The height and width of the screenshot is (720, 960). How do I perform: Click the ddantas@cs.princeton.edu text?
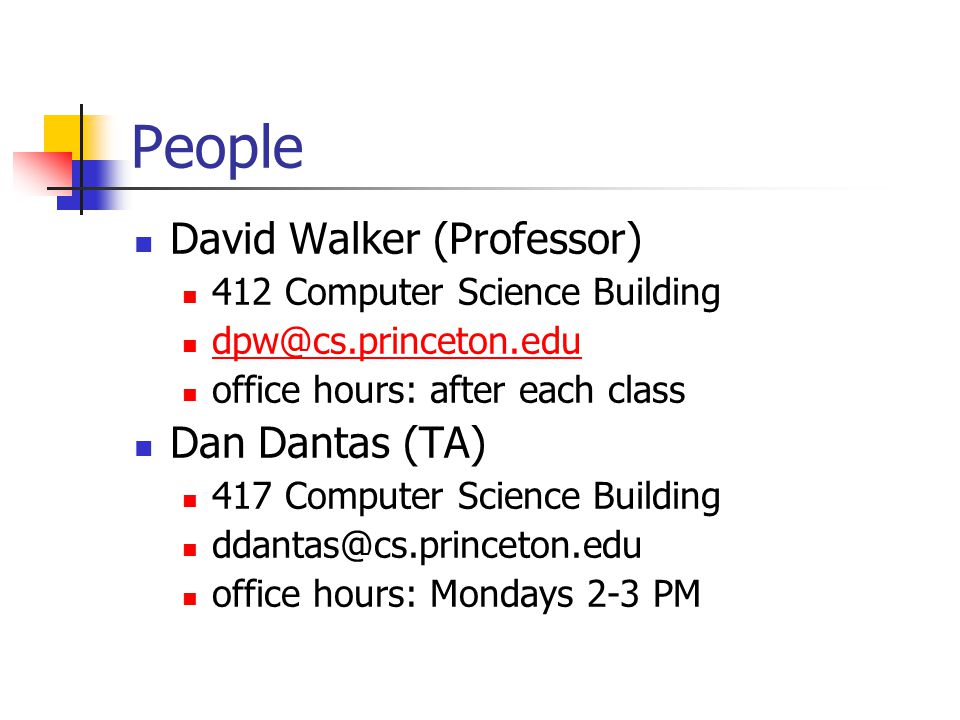point(426,546)
